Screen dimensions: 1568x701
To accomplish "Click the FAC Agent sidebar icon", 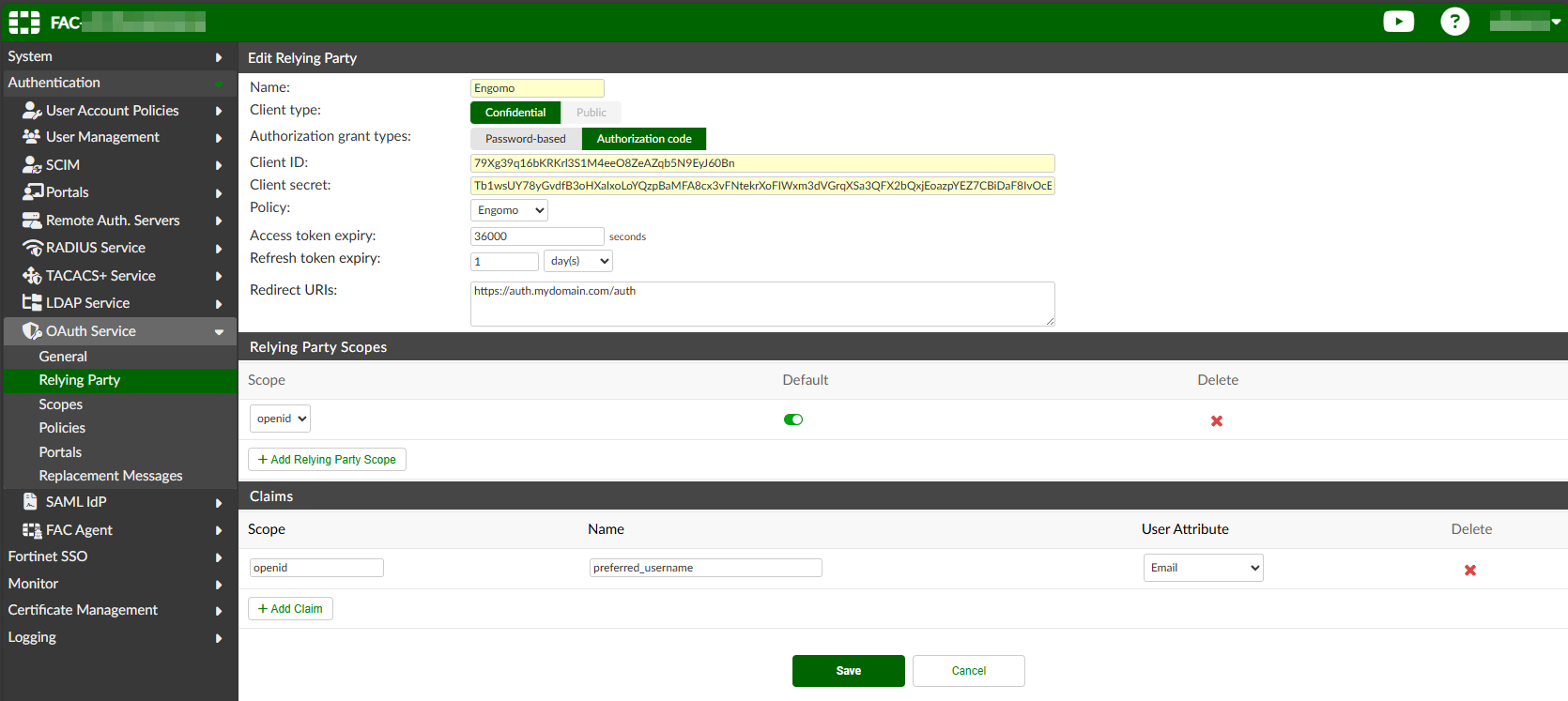I will (x=32, y=530).
